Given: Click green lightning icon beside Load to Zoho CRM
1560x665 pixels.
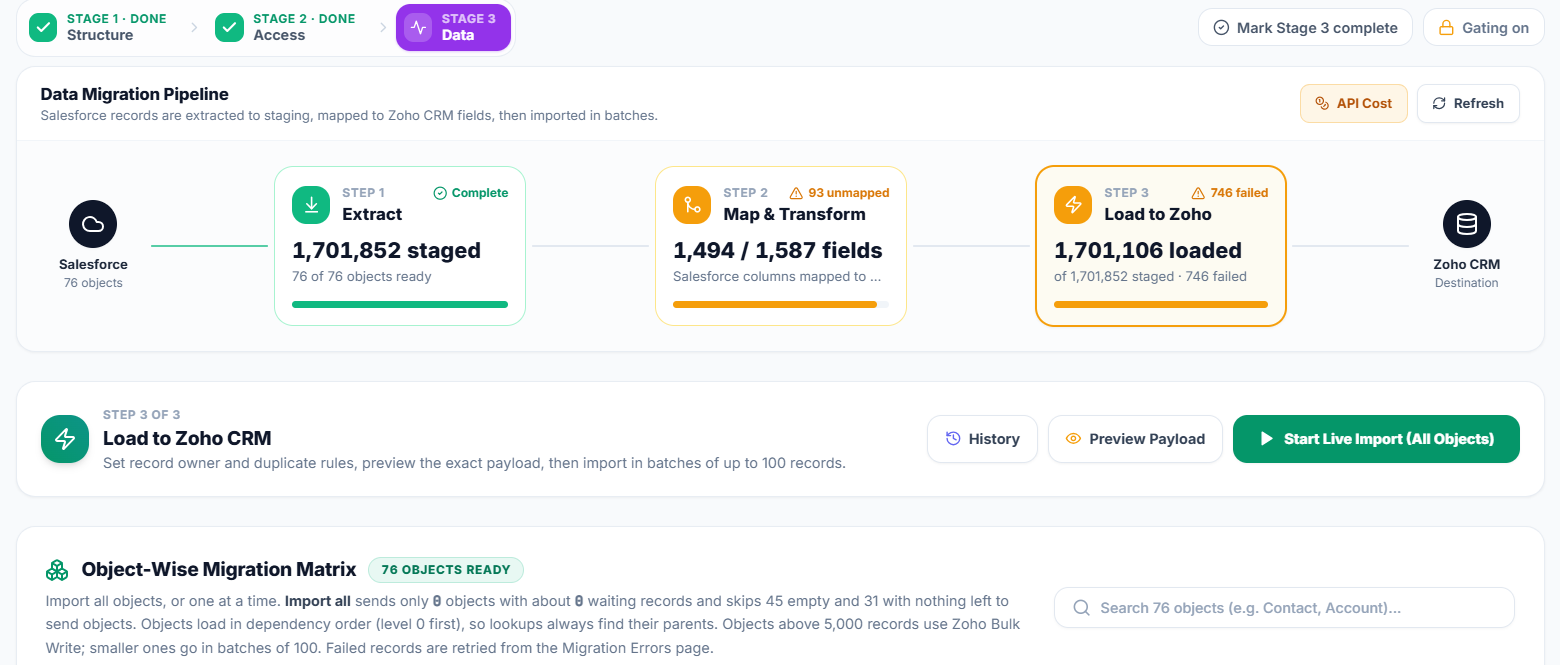Looking at the screenshot, I should (x=65, y=439).
